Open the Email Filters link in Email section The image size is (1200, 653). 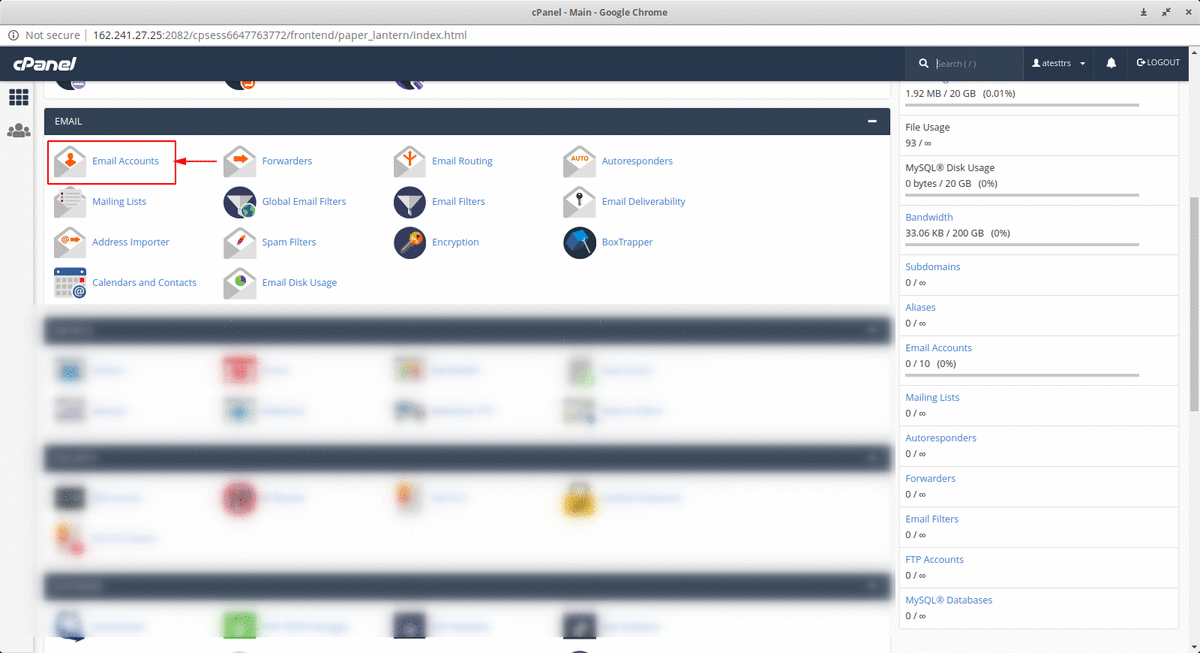coord(458,202)
